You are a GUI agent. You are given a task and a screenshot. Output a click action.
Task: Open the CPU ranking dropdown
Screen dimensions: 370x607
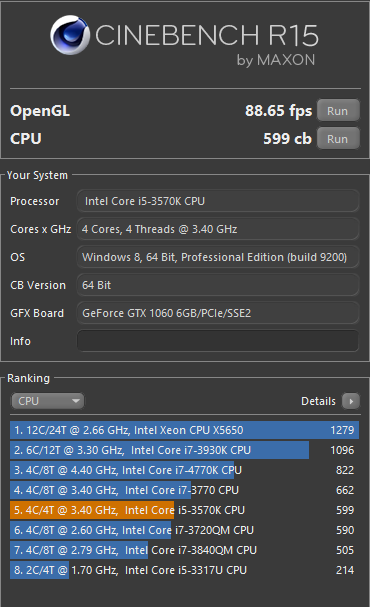tap(47, 401)
